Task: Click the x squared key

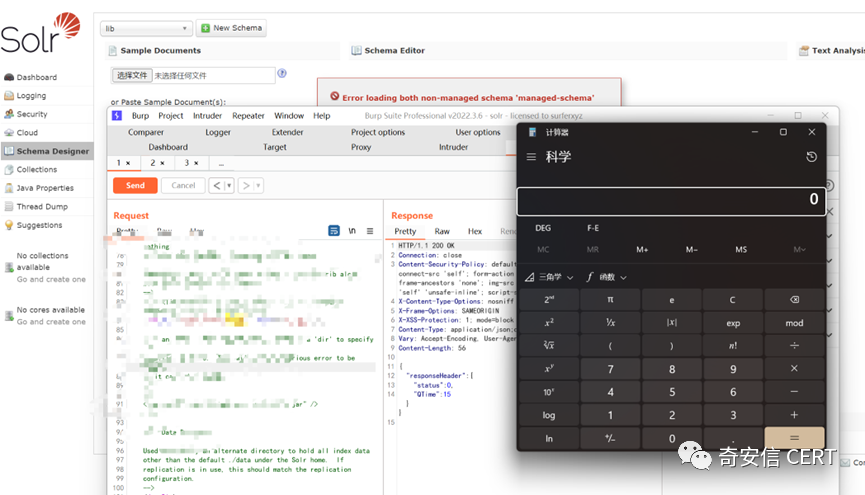Action: point(549,323)
